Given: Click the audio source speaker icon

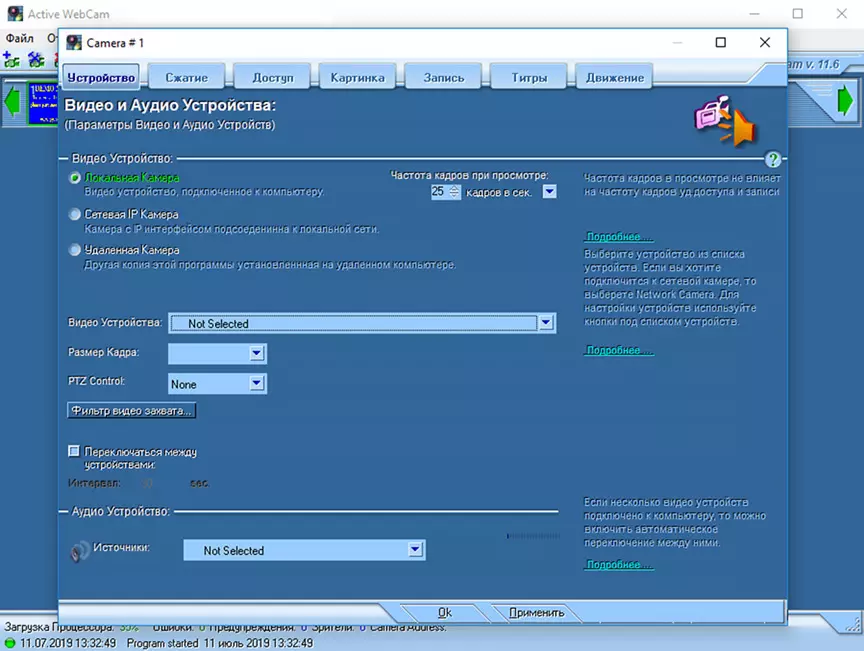Looking at the screenshot, I should pos(79,551).
